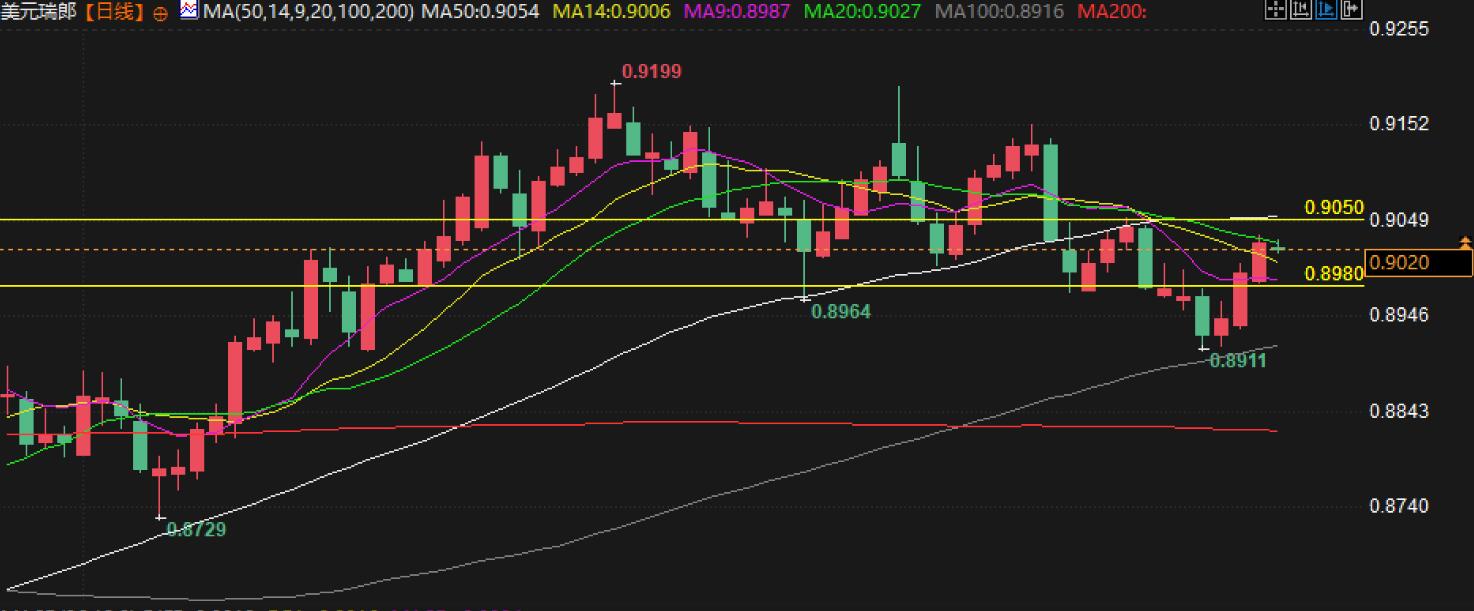Click the MA20:0.9027 green label
Viewport: 1474px width, 611px height.
coord(861,12)
